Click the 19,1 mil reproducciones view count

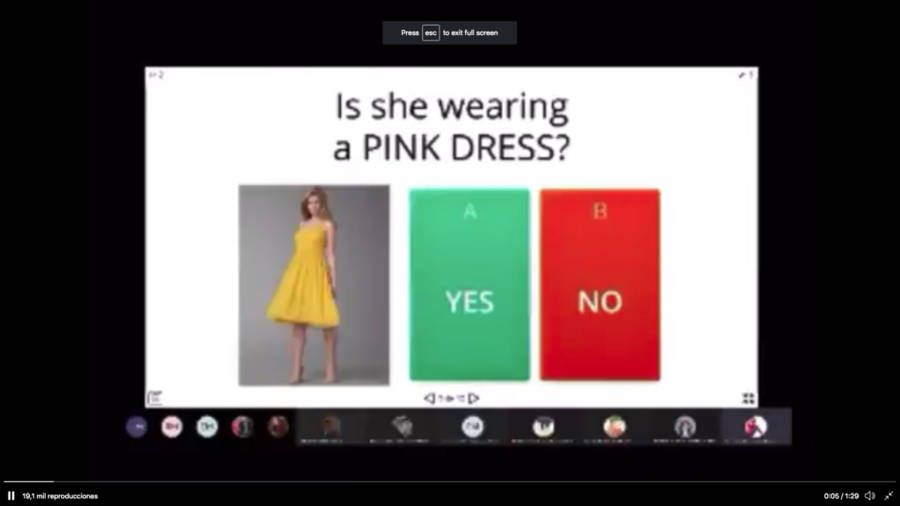pyautogui.click(x=60, y=496)
